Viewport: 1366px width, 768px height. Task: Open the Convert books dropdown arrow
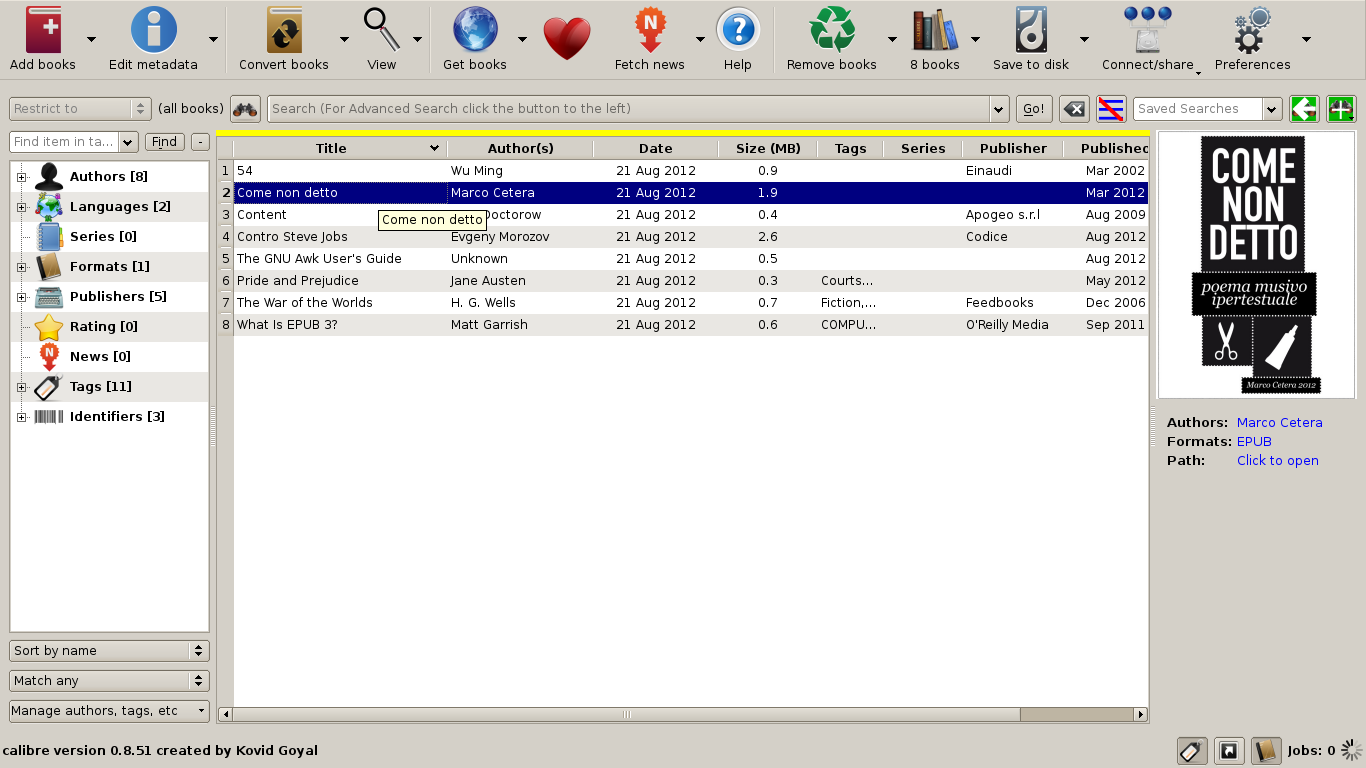point(344,39)
